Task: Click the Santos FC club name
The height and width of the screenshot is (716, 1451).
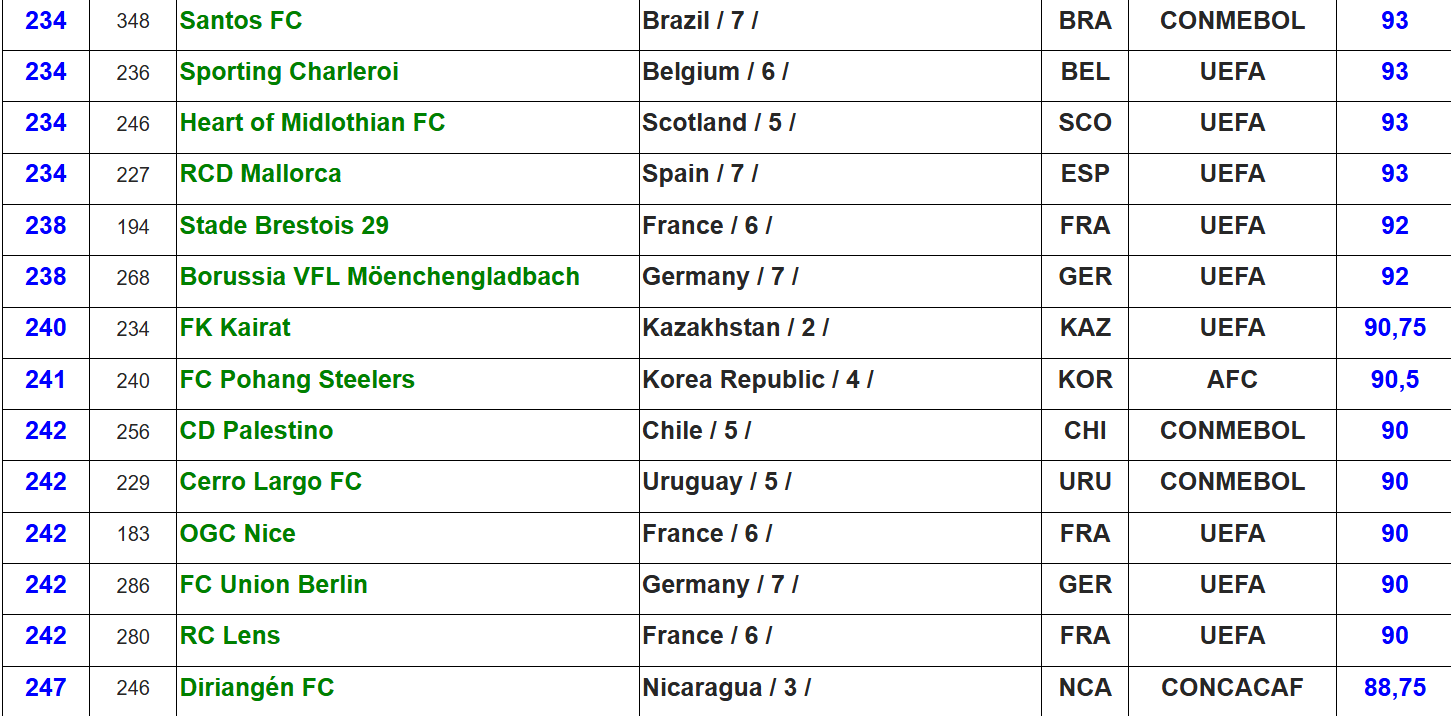Action: (241, 21)
